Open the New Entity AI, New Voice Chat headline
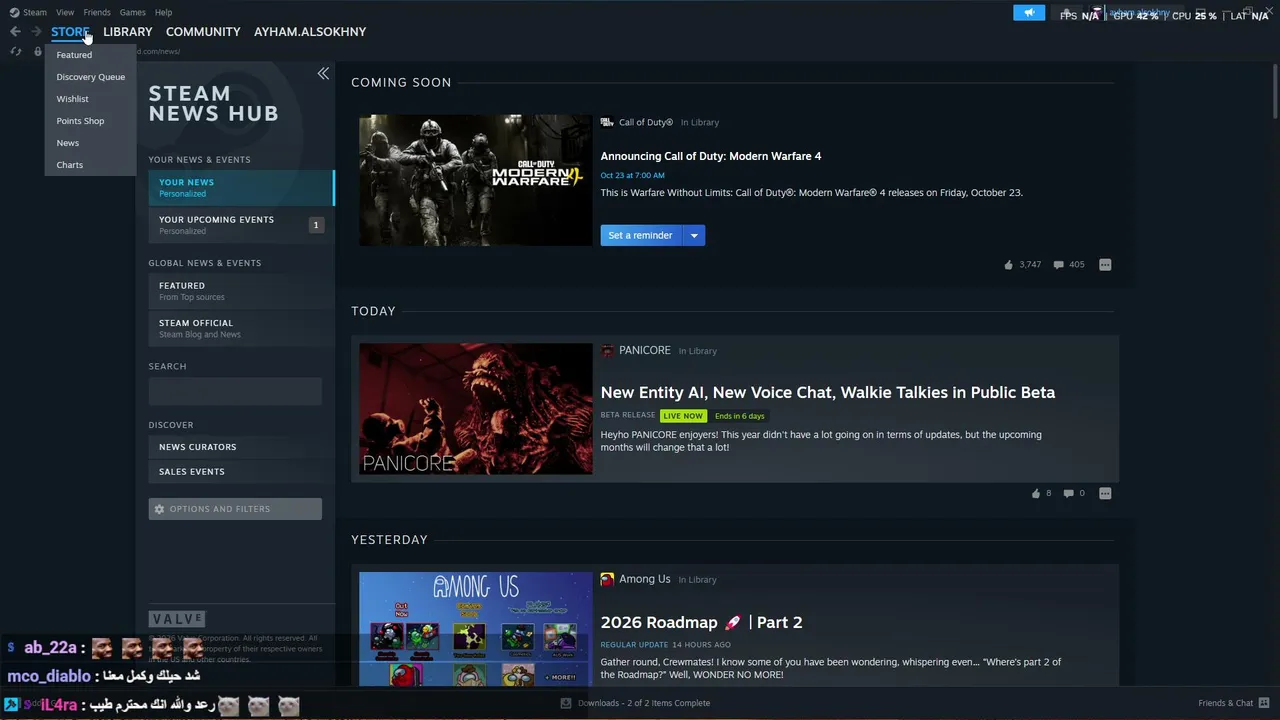1280x720 pixels. tap(828, 392)
